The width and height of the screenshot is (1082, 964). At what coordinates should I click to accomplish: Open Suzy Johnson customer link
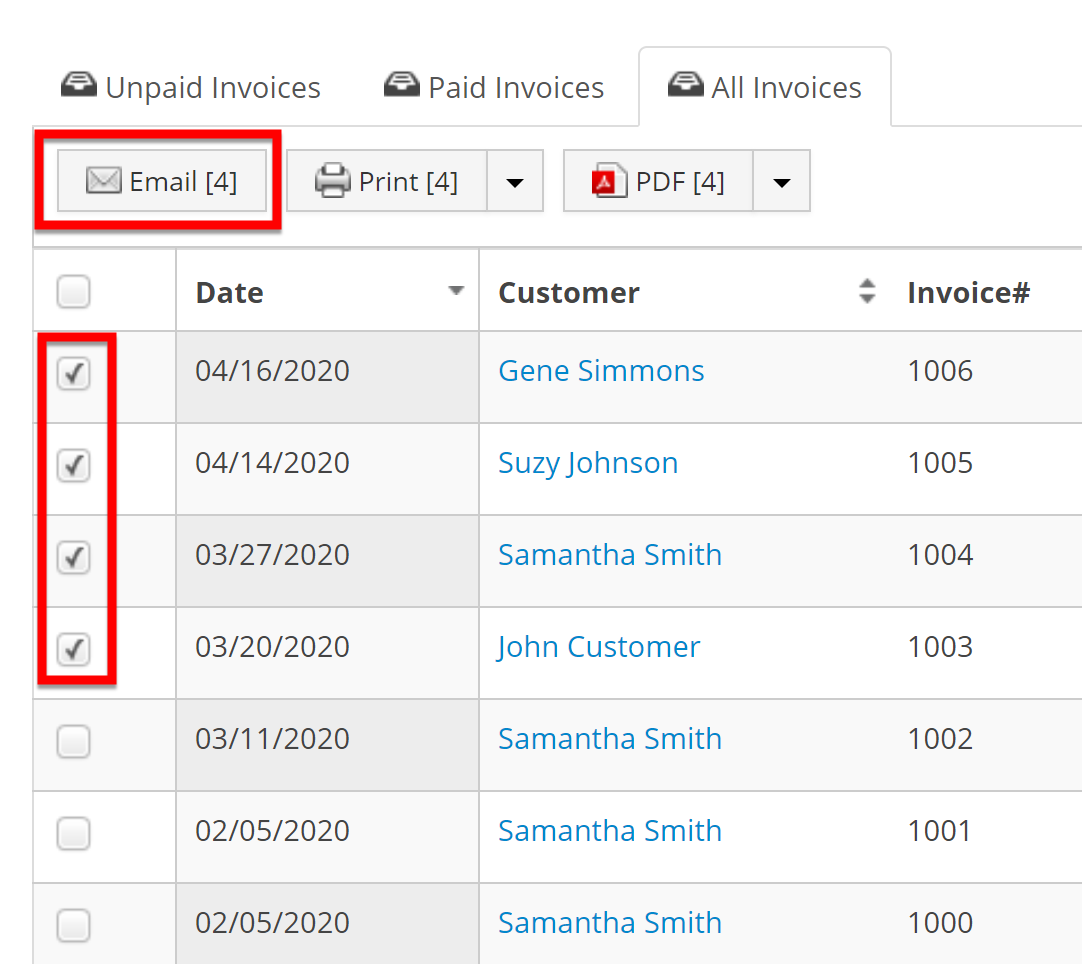tap(588, 463)
